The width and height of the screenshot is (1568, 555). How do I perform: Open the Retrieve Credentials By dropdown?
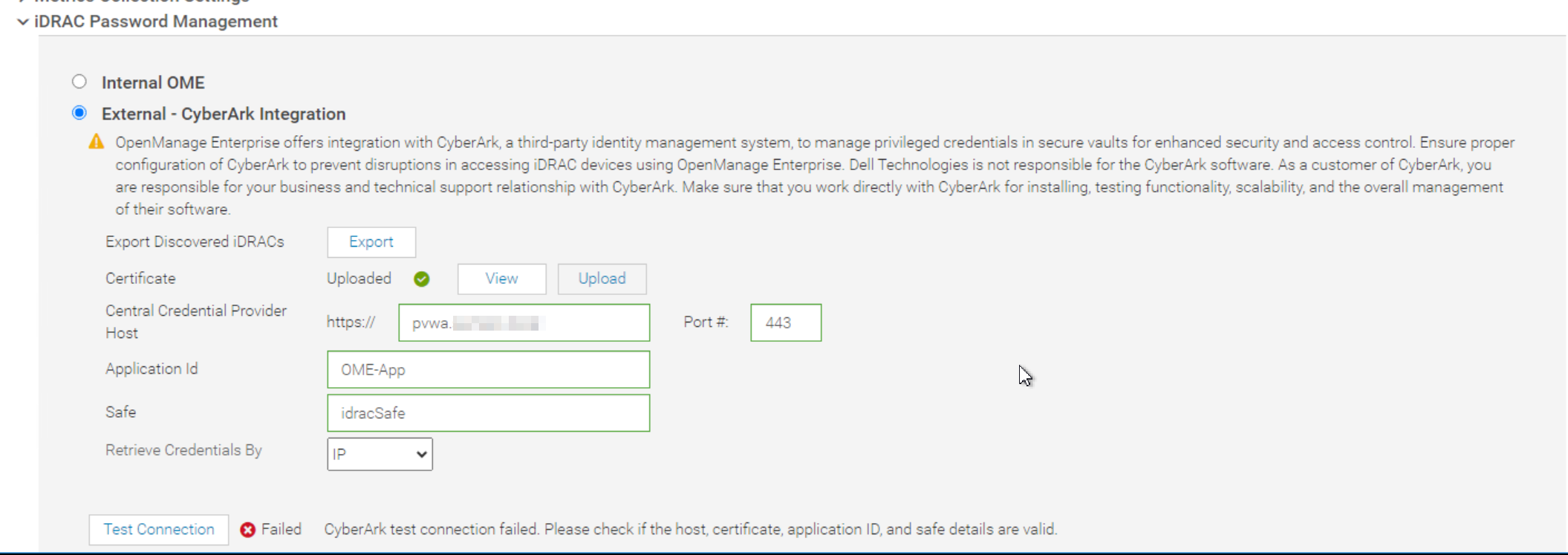tap(380, 454)
